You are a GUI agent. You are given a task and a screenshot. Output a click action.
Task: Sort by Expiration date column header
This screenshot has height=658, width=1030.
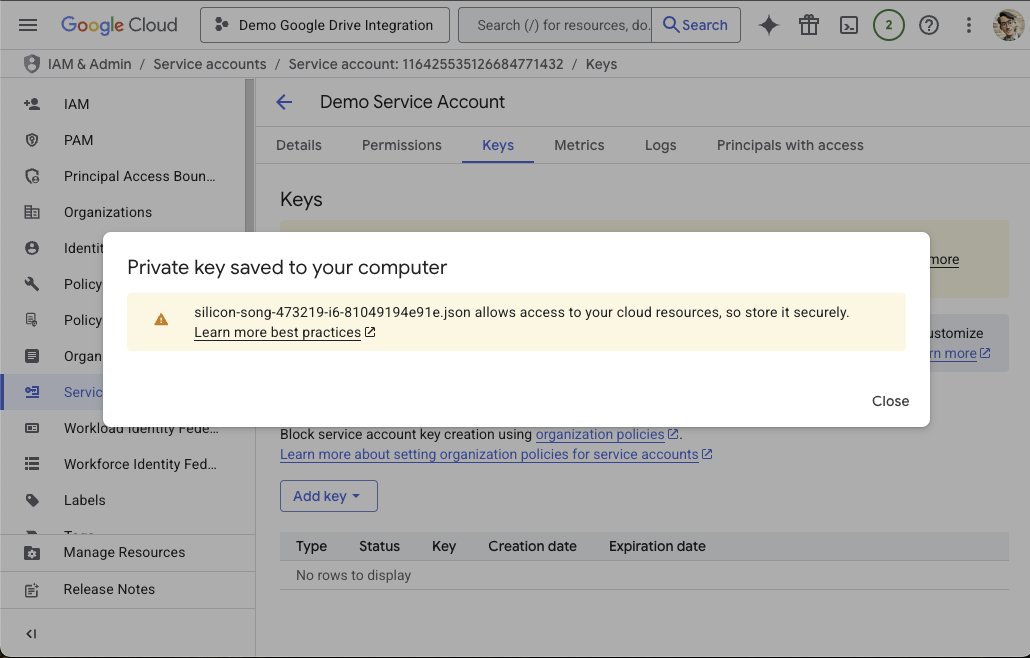coord(657,546)
